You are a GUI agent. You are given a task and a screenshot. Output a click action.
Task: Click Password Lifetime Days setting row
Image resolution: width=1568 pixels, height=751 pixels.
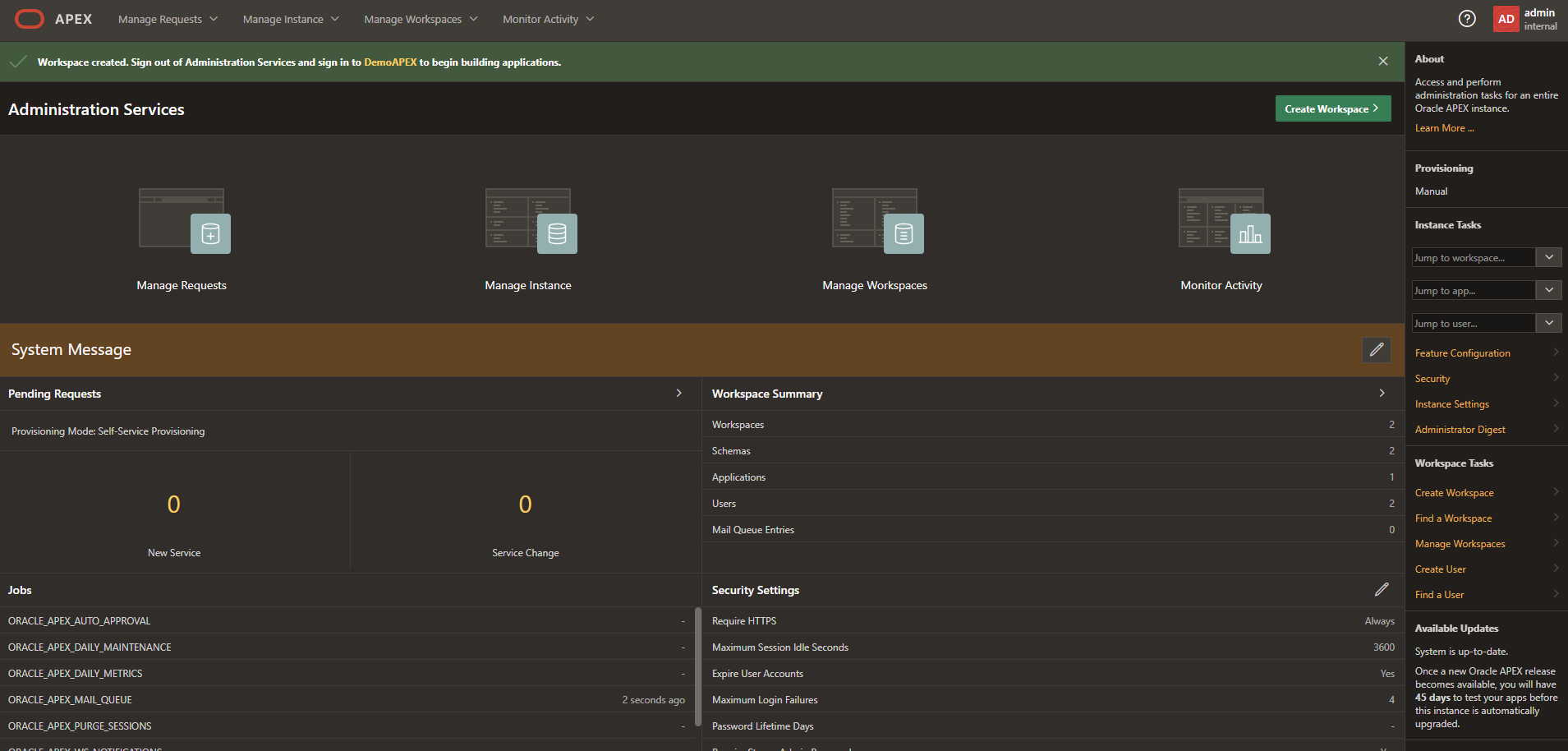point(1053,726)
